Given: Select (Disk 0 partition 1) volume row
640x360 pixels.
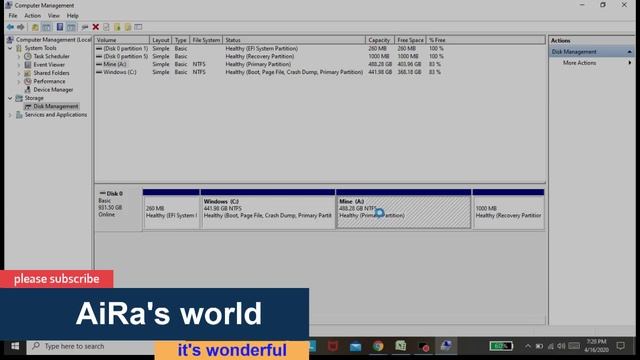Looking at the screenshot, I should (320, 48).
